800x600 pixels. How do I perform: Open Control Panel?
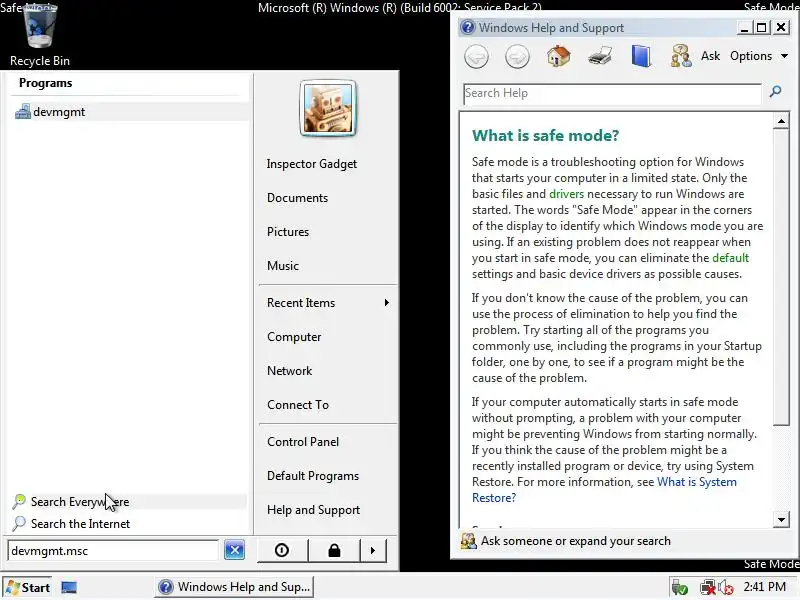pos(303,442)
